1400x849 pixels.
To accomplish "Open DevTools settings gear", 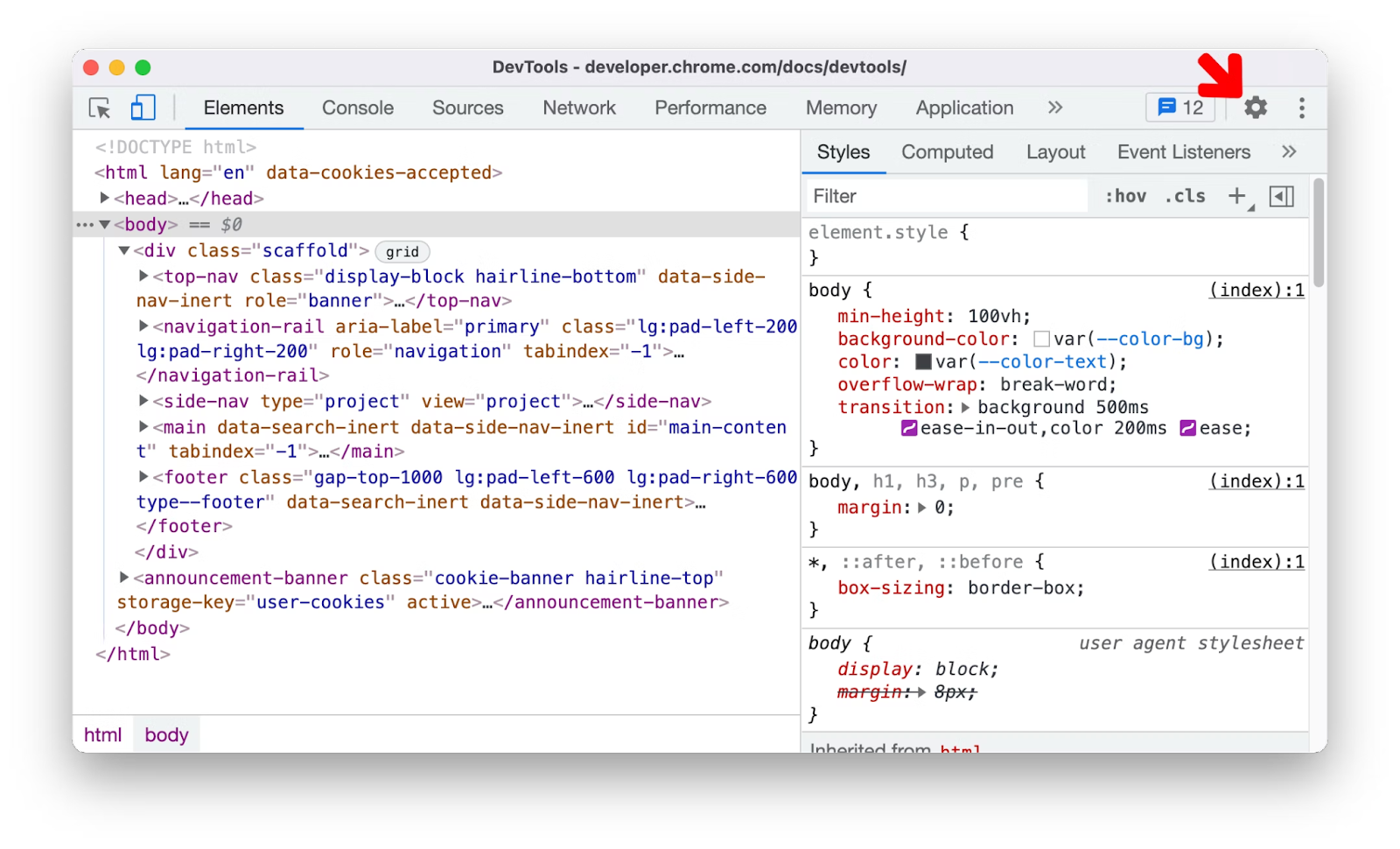I will tap(1256, 108).
